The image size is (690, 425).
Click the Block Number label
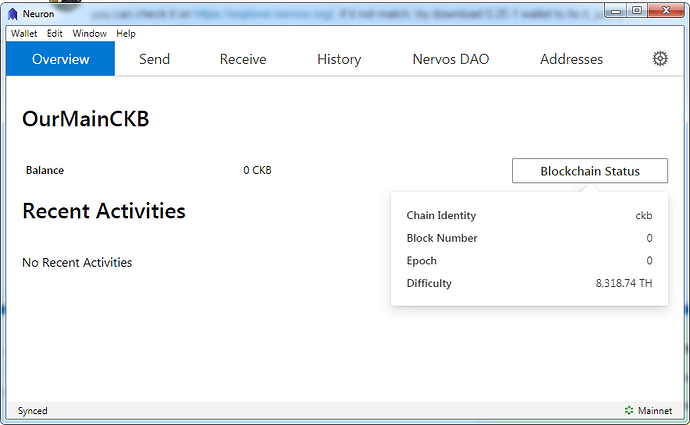[442, 238]
